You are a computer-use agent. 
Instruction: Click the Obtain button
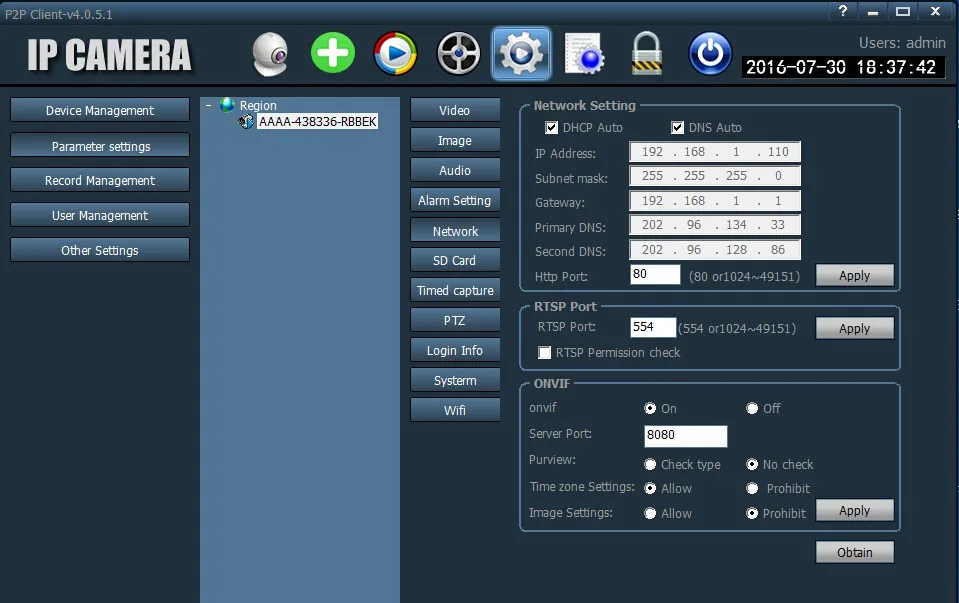click(854, 552)
